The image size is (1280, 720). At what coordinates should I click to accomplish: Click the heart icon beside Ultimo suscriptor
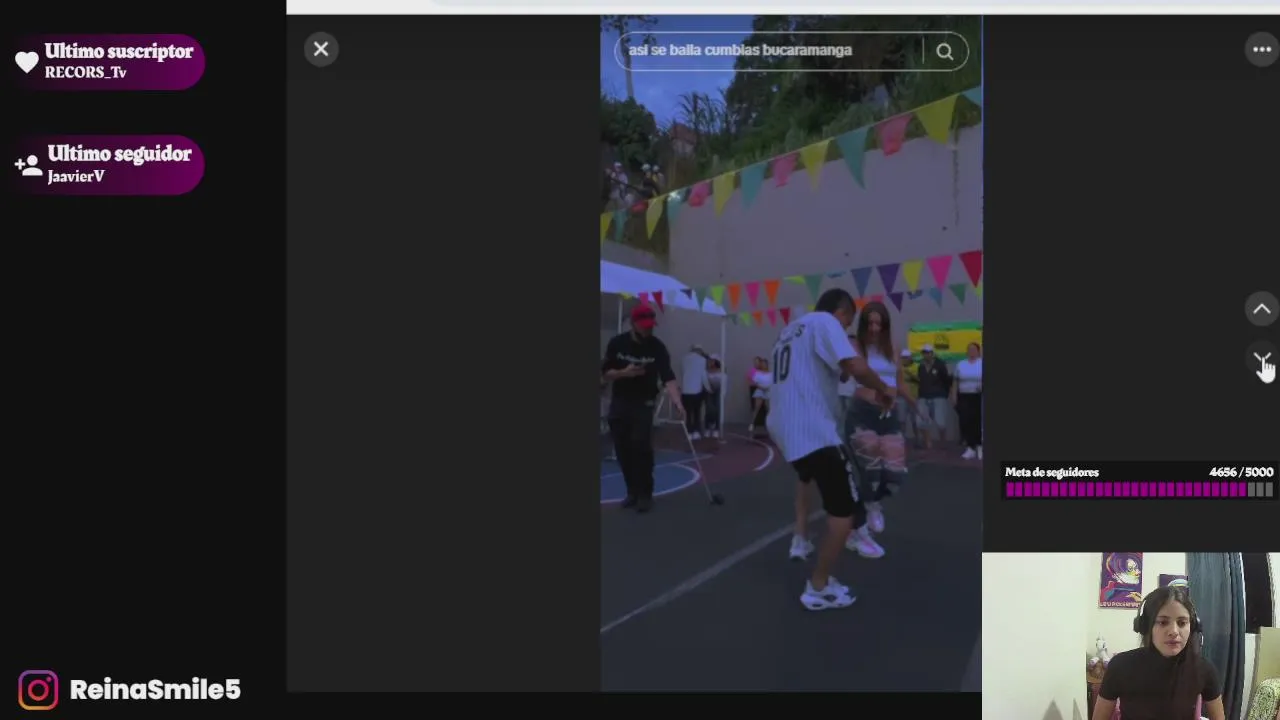click(27, 62)
